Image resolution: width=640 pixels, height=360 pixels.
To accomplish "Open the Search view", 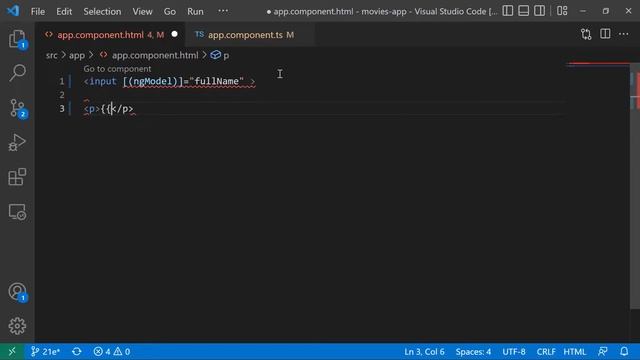I will 17,73.
